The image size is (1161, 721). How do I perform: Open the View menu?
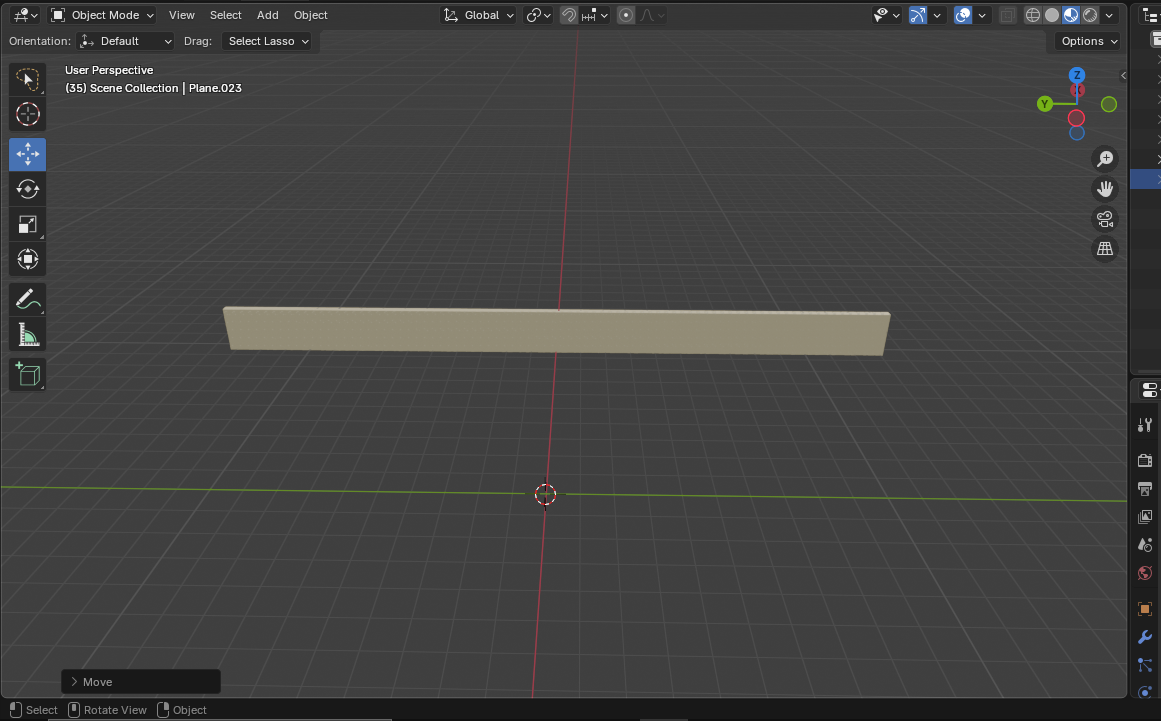coord(181,15)
